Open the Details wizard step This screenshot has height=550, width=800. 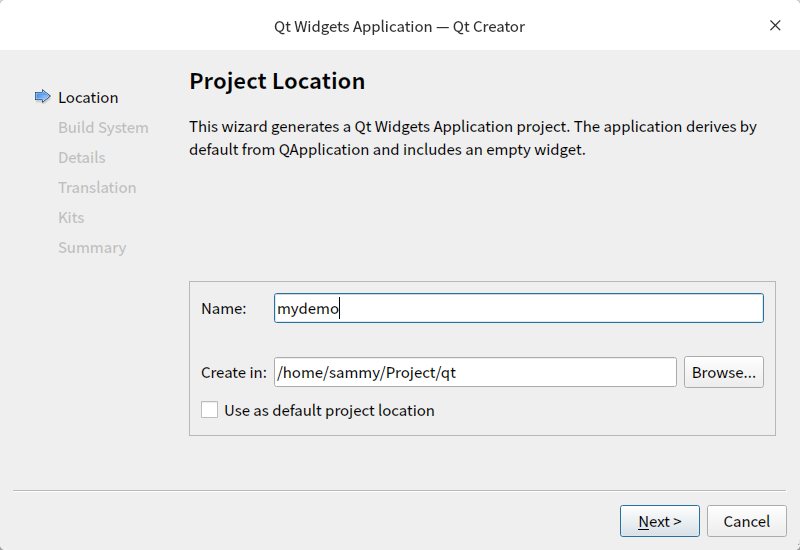click(x=81, y=158)
